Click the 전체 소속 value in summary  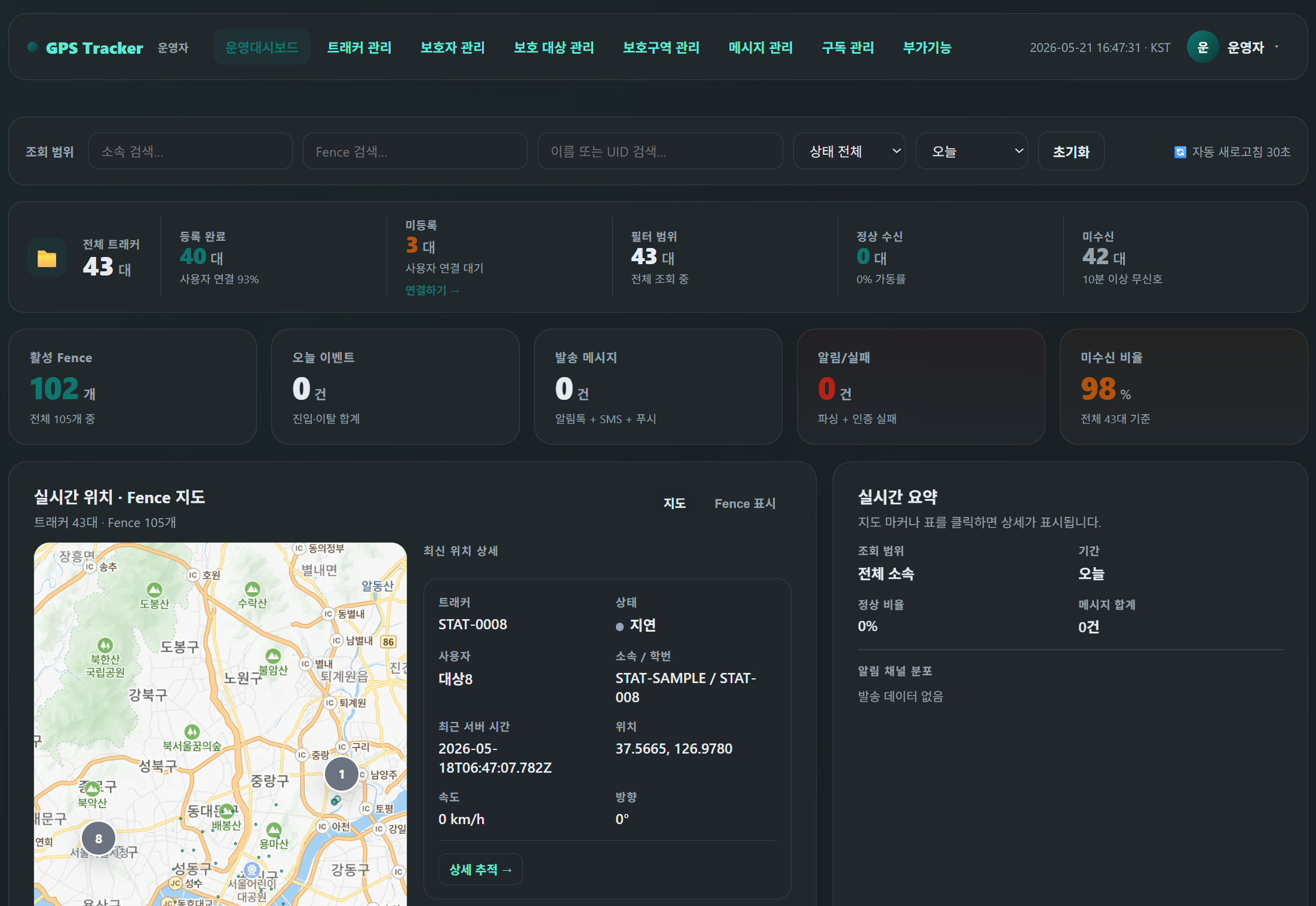coord(886,574)
